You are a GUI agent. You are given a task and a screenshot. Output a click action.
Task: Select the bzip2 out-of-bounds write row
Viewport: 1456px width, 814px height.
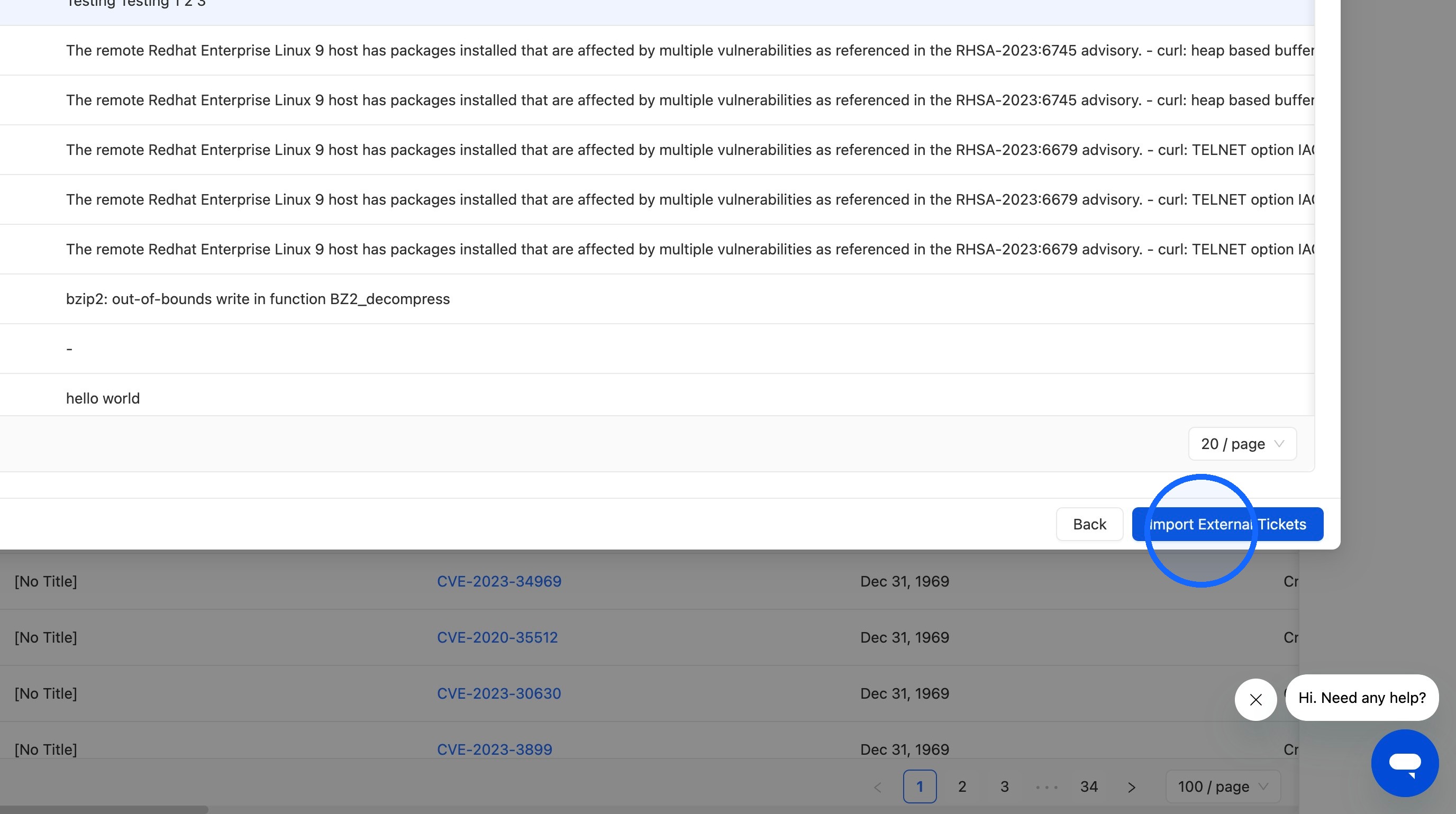pyautogui.click(x=657, y=299)
